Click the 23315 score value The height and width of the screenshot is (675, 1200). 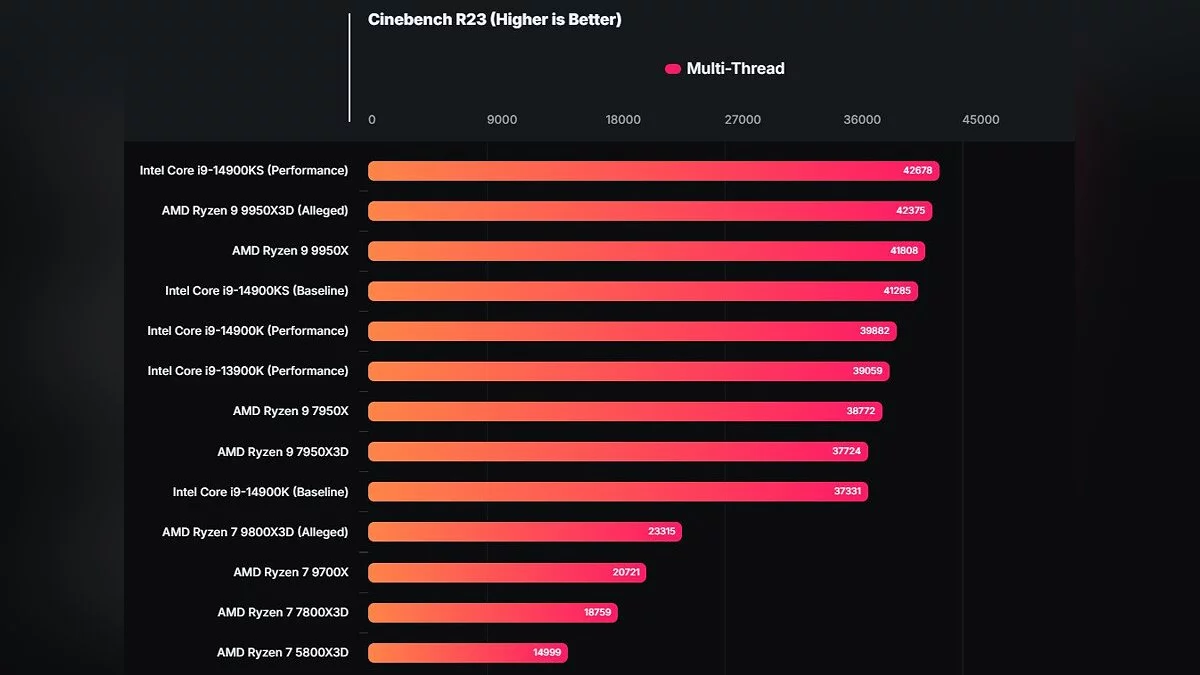tap(661, 532)
